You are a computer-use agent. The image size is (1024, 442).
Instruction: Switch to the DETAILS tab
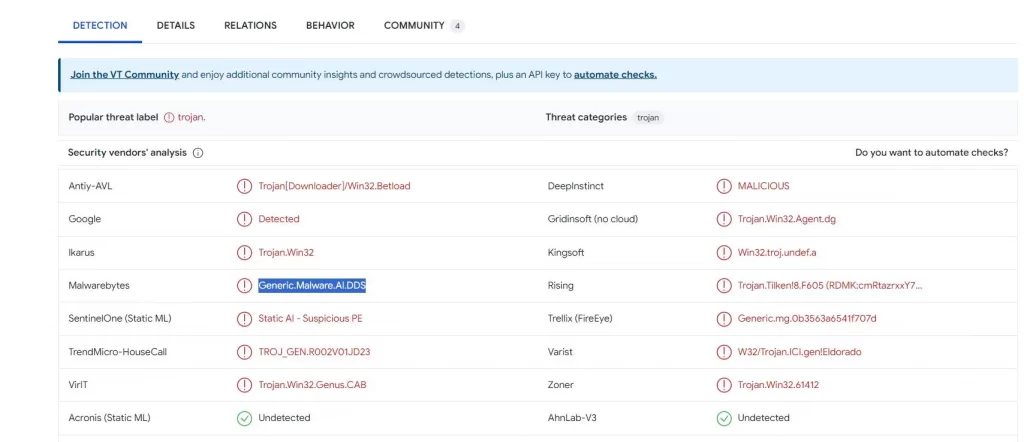(x=176, y=25)
